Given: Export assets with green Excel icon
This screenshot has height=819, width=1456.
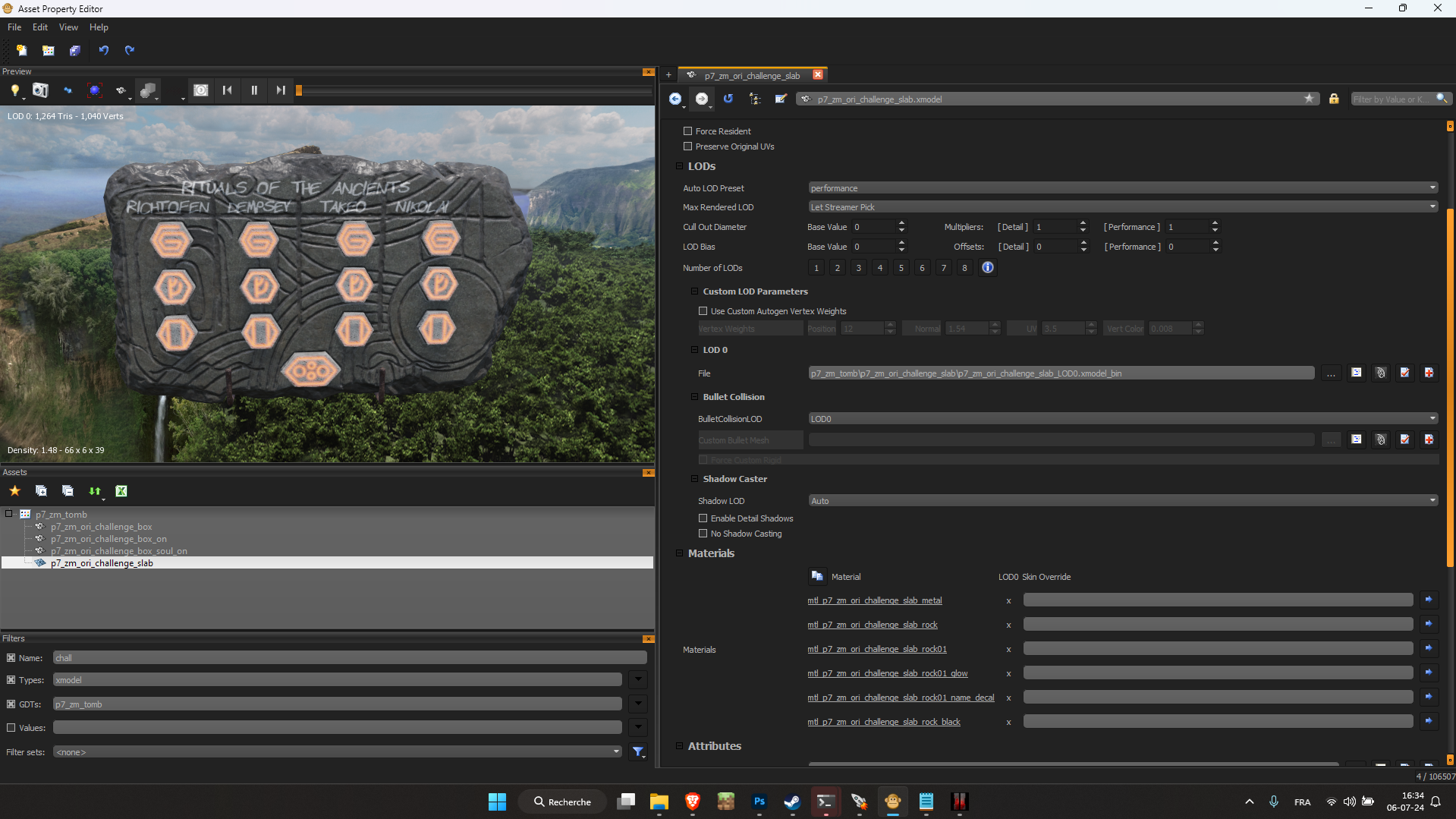Looking at the screenshot, I should [x=121, y=491].
